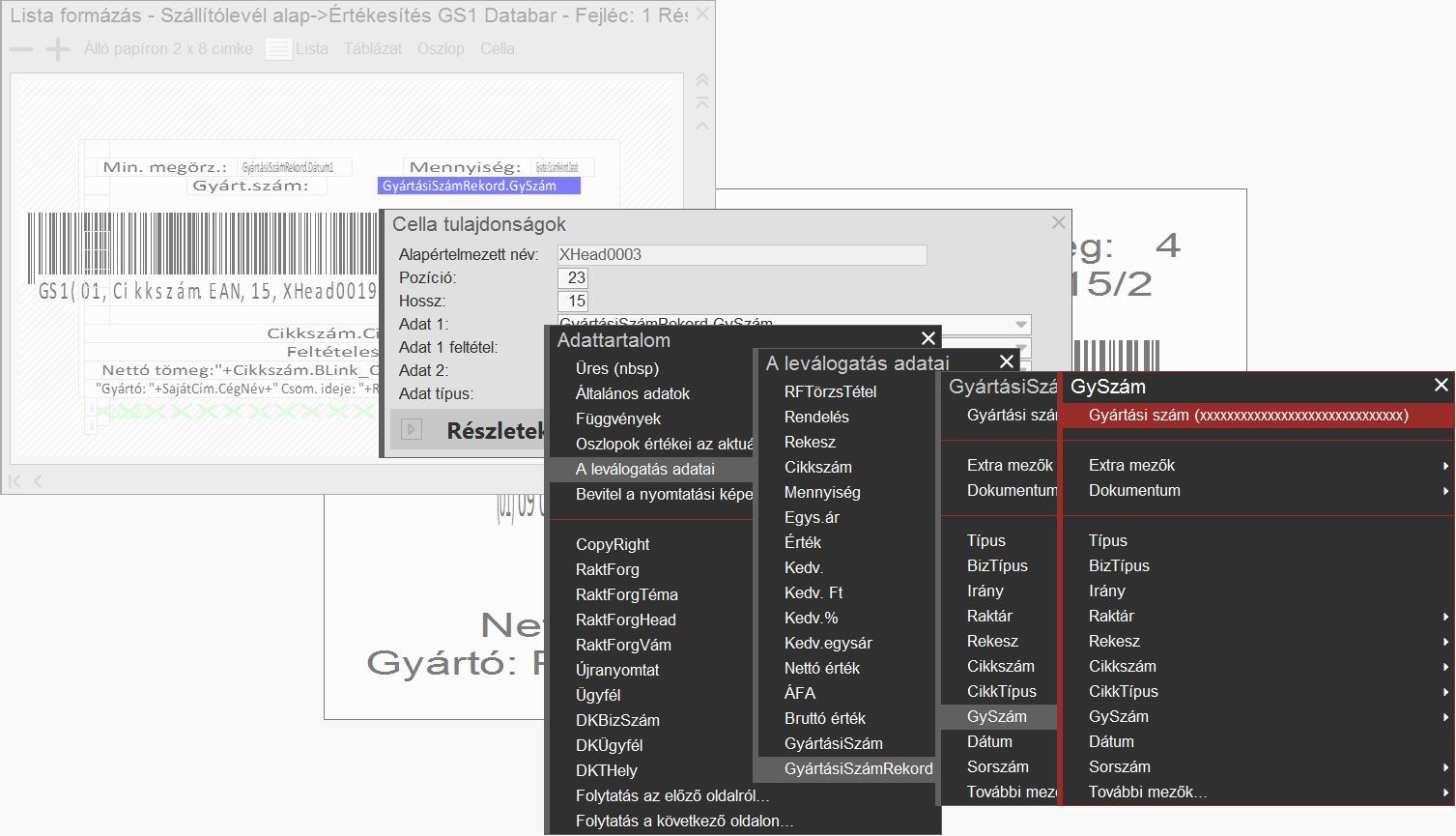Select Folytatás a következő oldalon… entry
This screenshot has height=836, width=1456.
(685, 821)
